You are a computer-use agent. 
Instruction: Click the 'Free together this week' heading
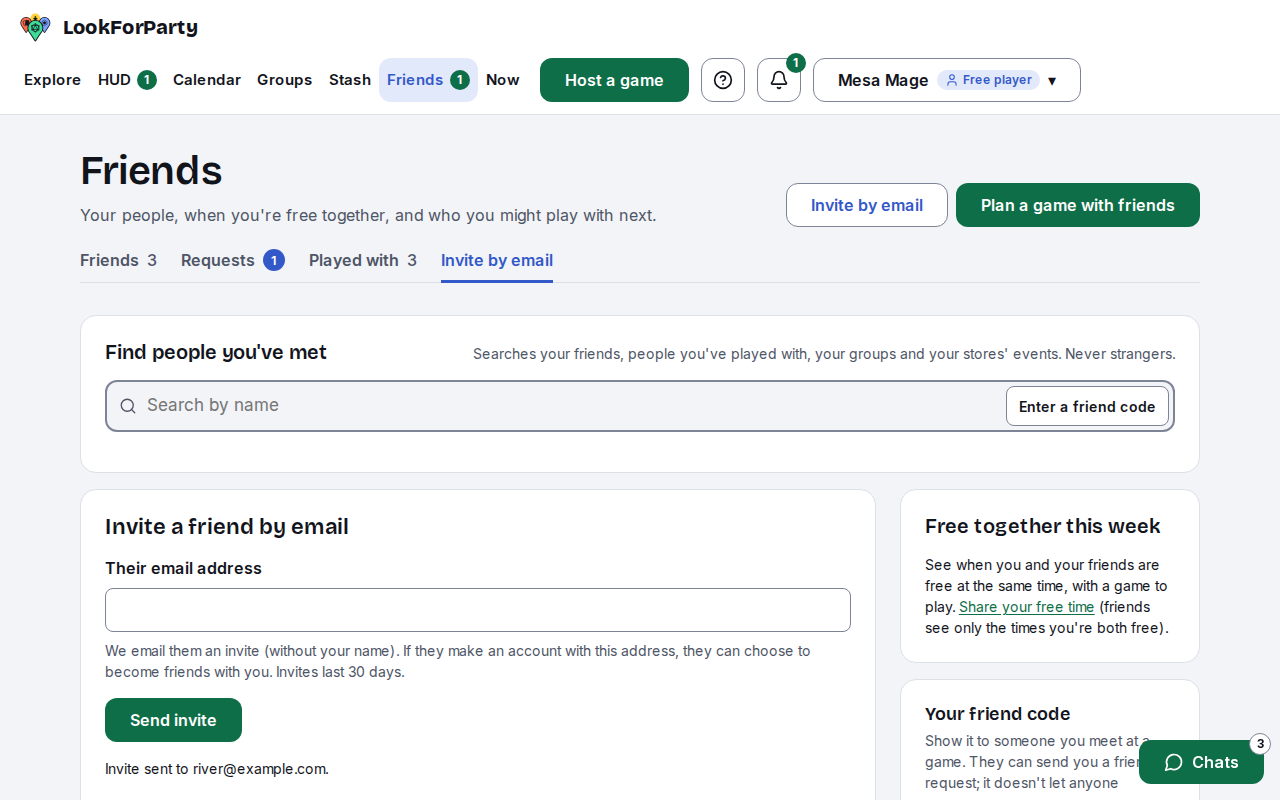[1043, 526]
